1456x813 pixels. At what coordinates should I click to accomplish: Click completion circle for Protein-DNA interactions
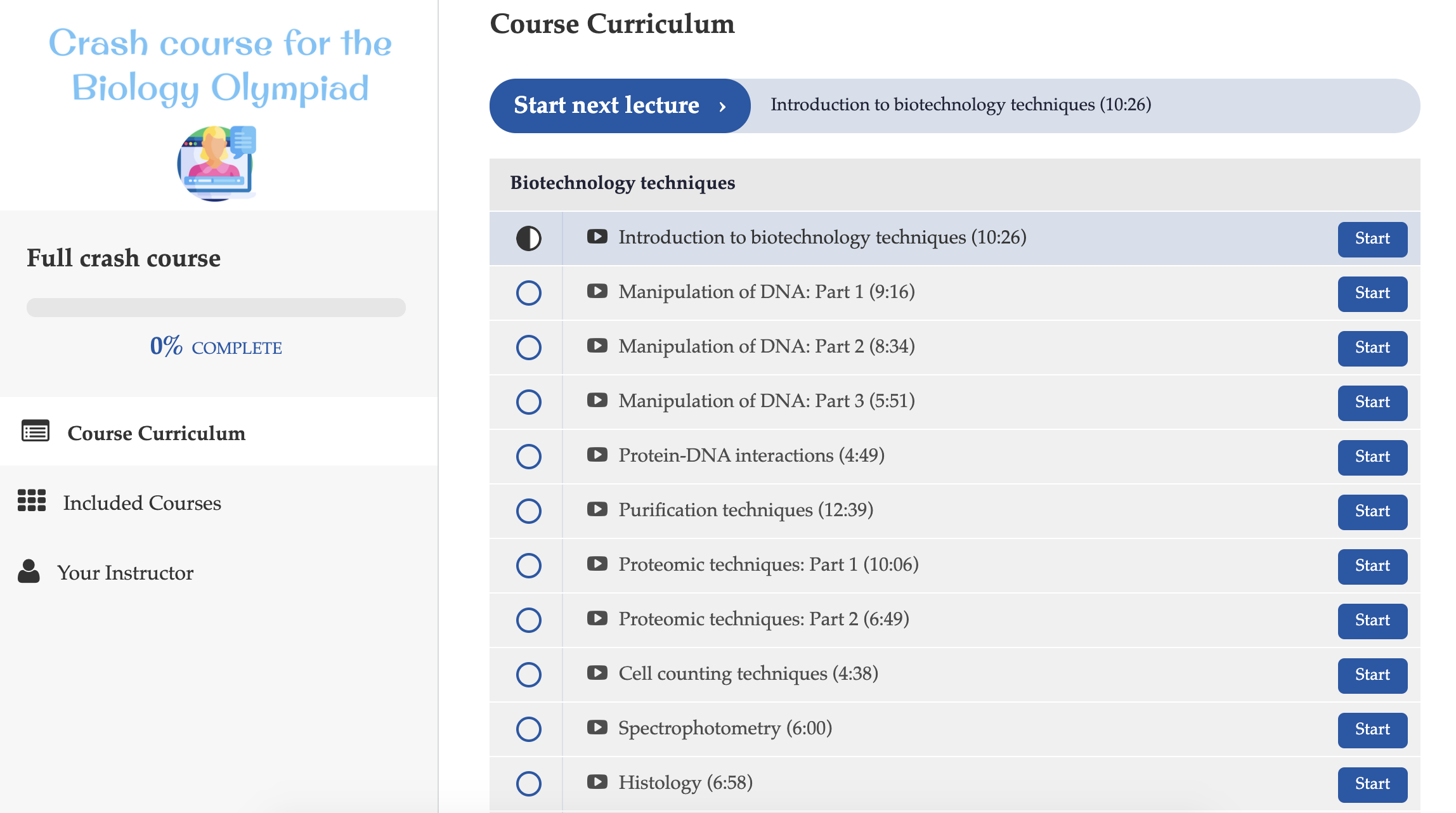pyautogui.click(x=528, y=457)
